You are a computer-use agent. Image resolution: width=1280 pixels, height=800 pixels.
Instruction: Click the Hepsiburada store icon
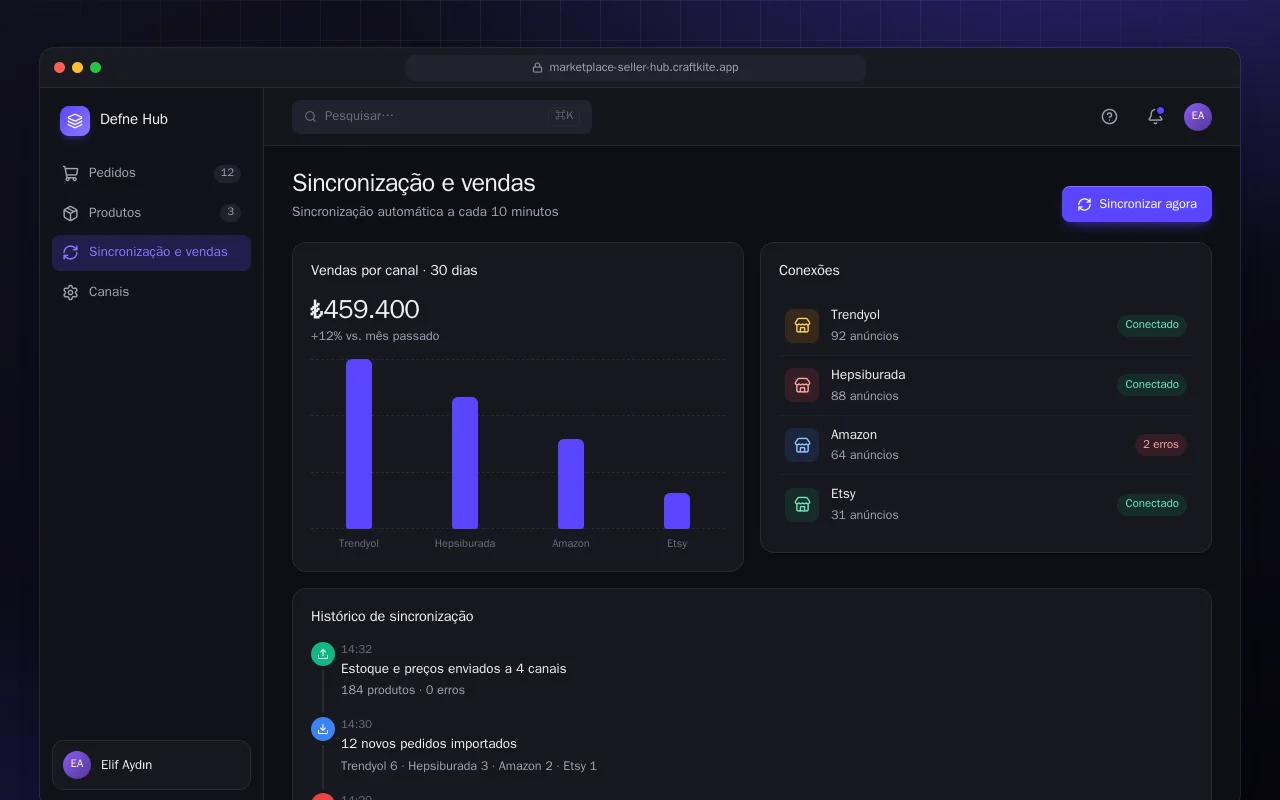[x=802, y=385]
